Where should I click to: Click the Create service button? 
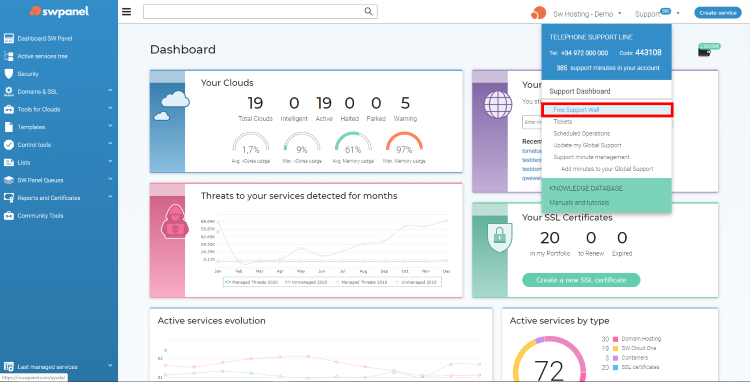coord(717,13)
